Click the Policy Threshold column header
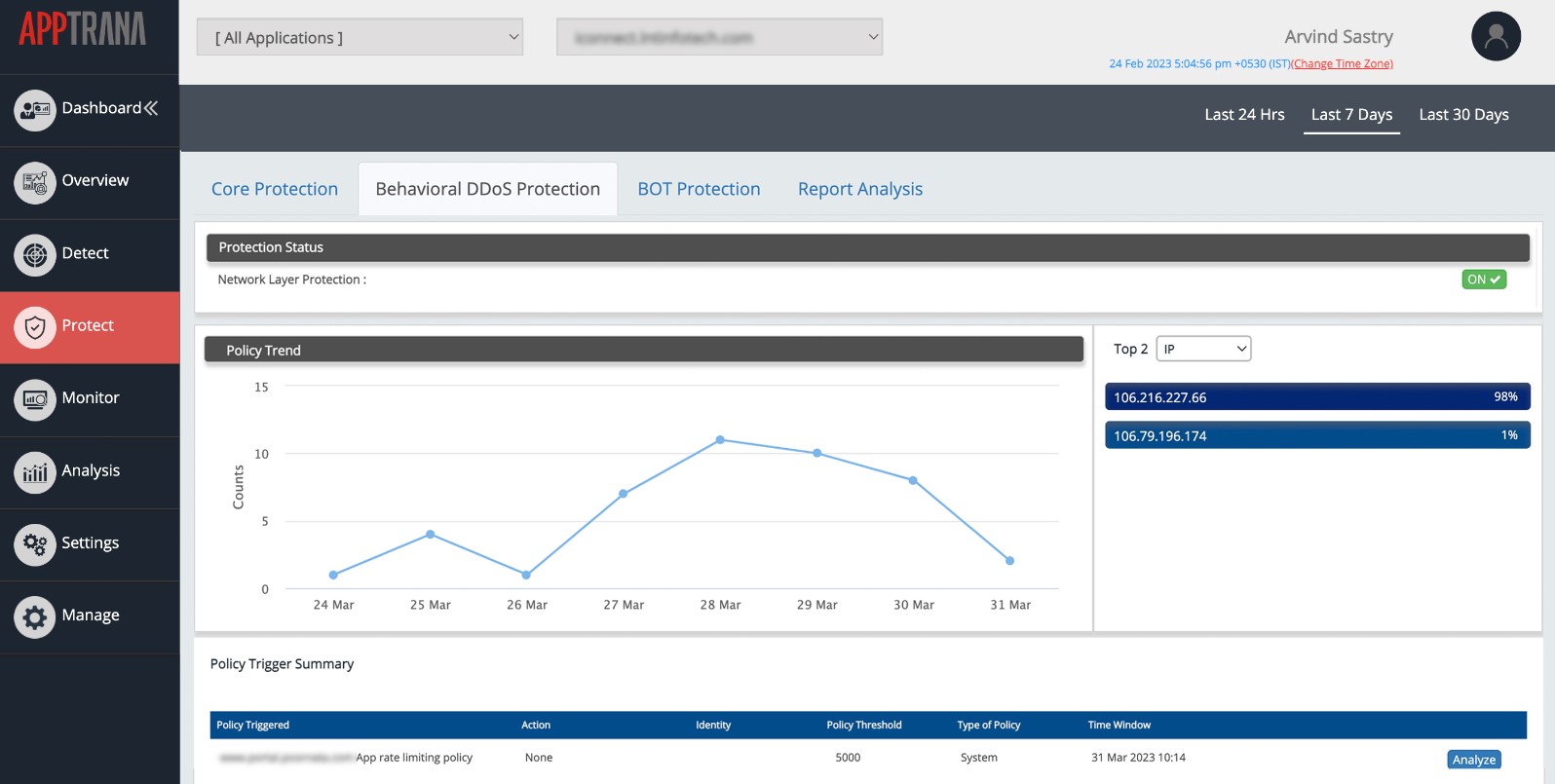The width and height of the screenshot is (1555, 784). tap(864, 725)
